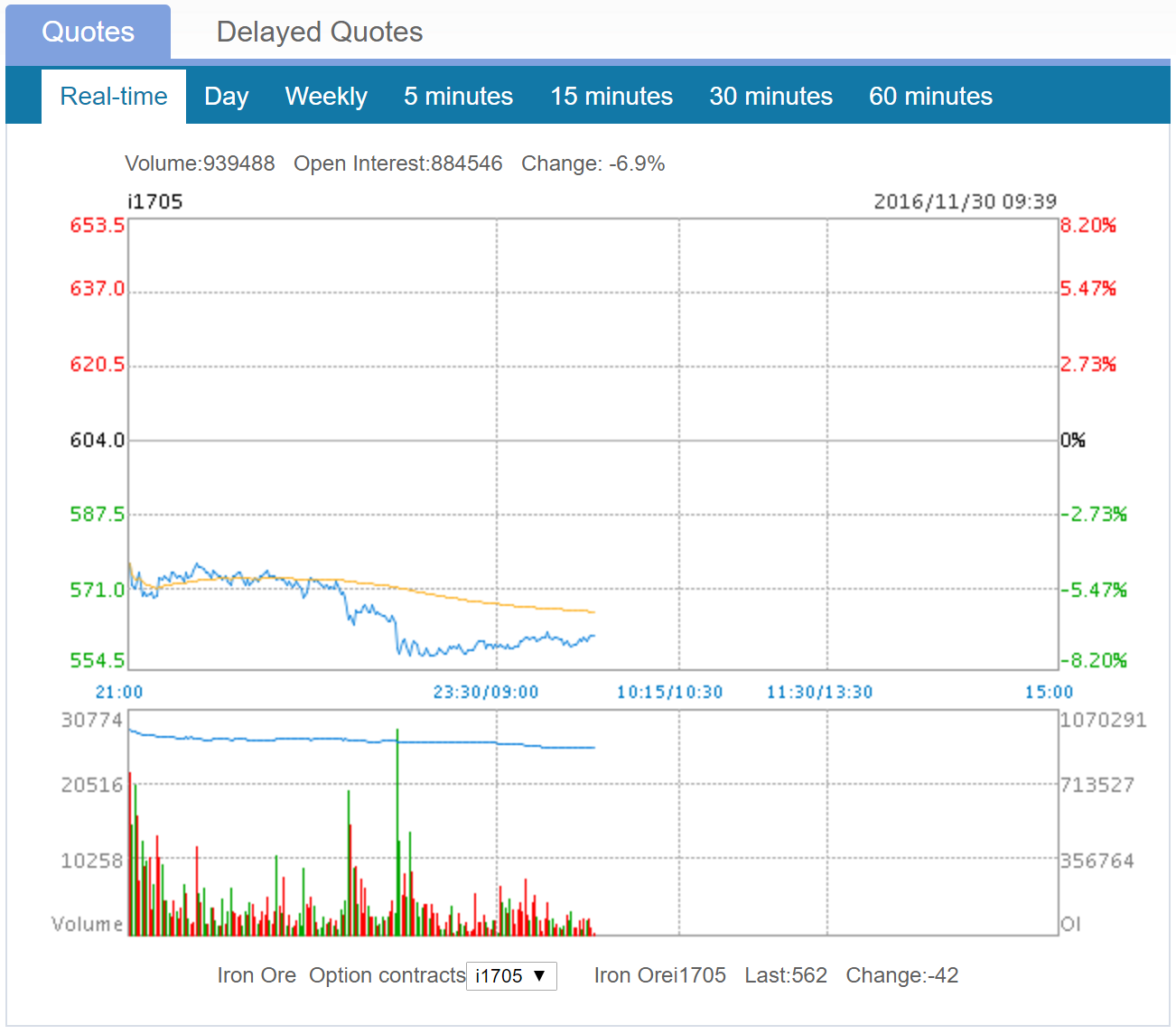
Task: Click the 21:00 time axis label
Action: click(x=119, y=693)
